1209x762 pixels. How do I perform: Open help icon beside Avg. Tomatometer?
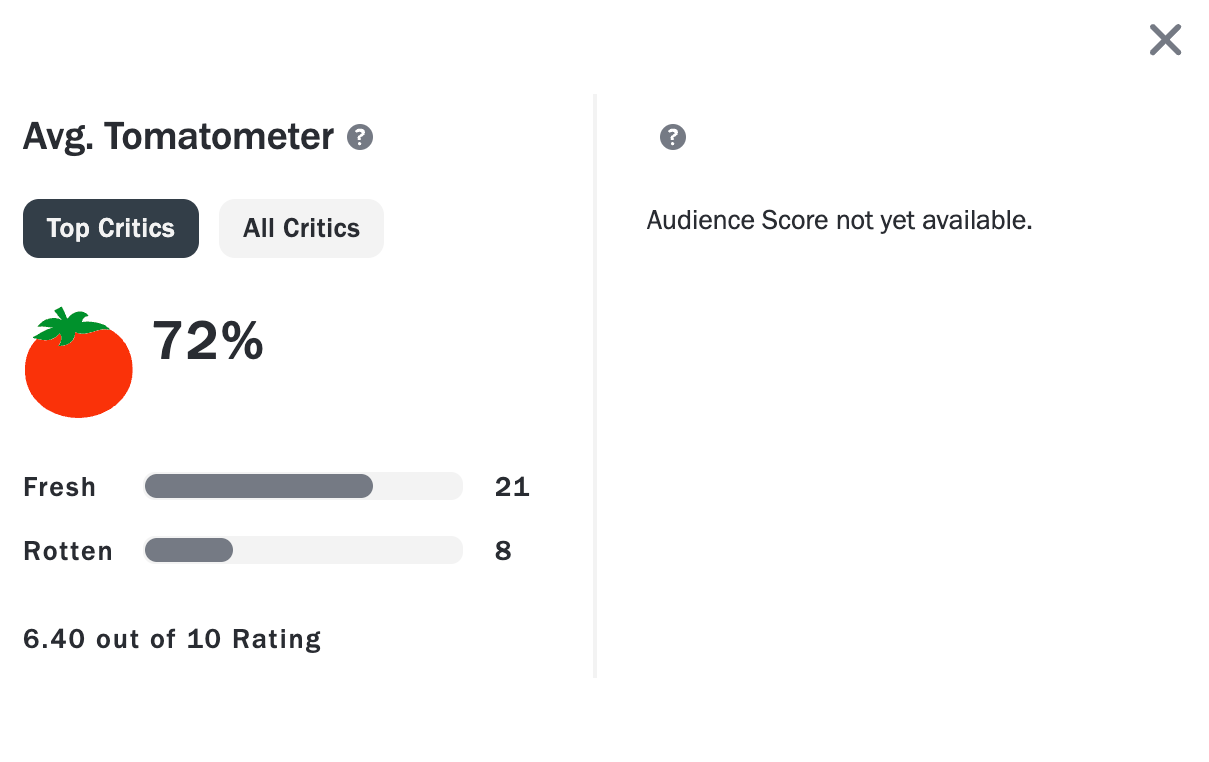click(360, 137)
